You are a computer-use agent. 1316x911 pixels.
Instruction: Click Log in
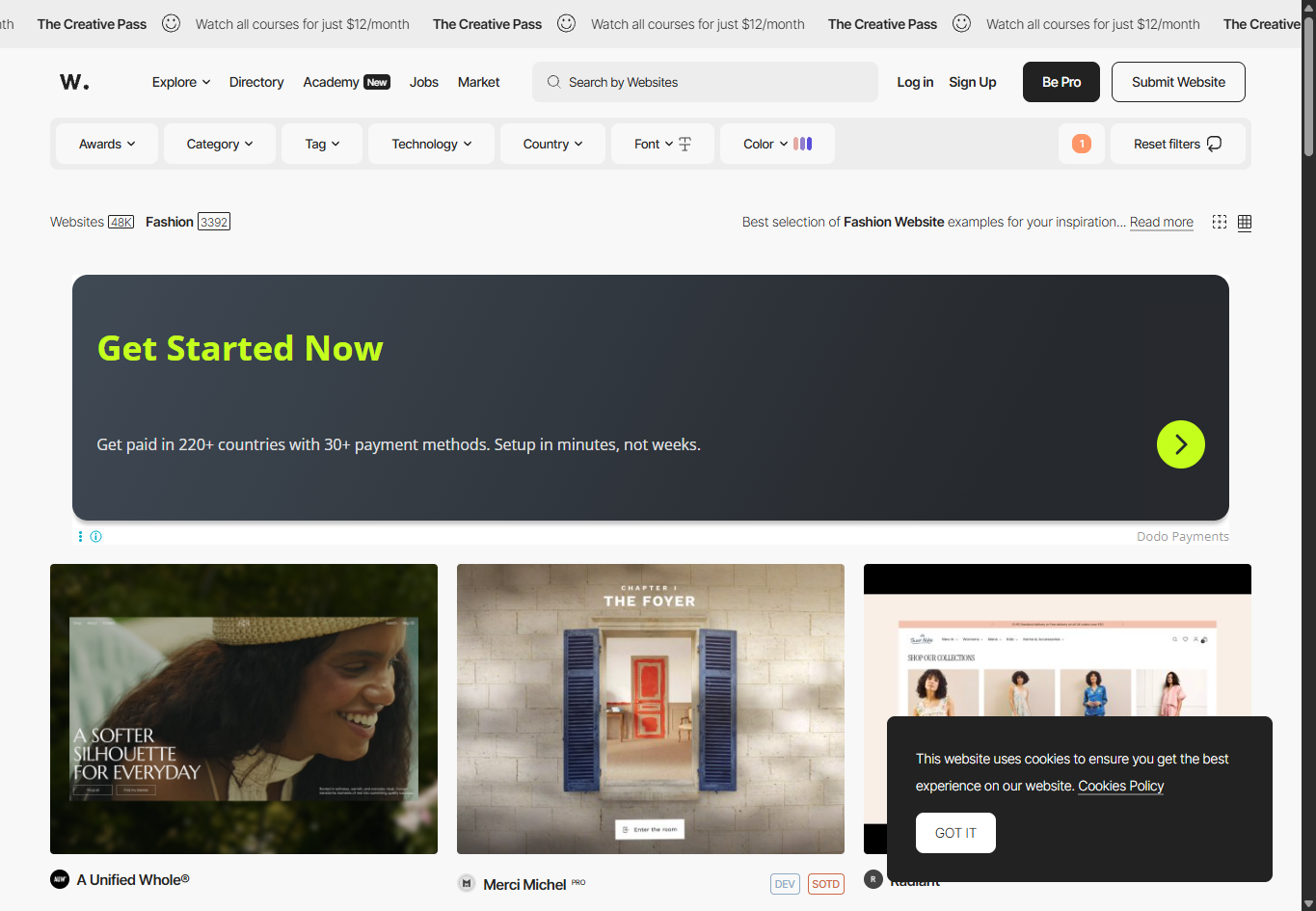point(915,82)
